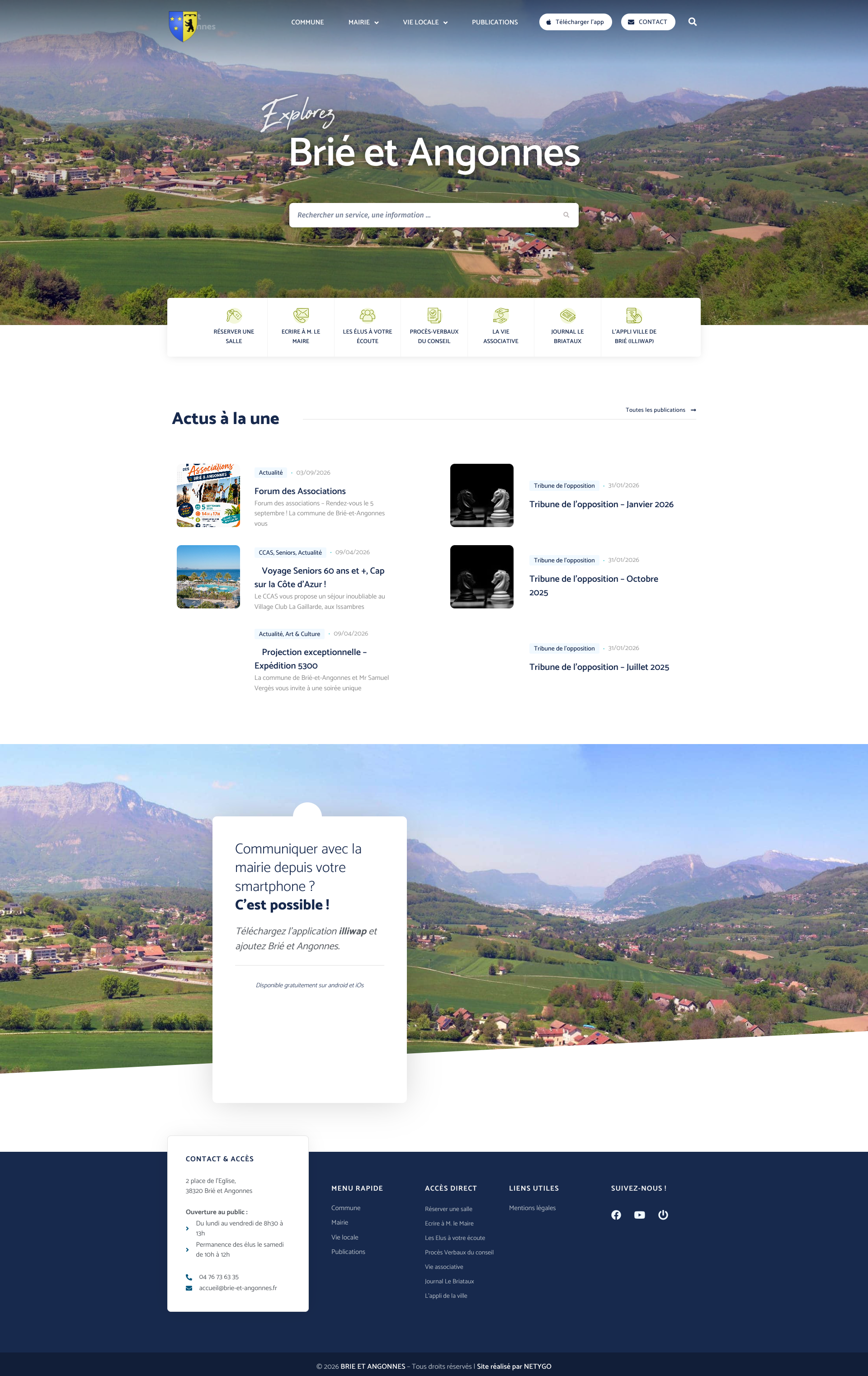Screen dimensions: 868x1376
Task: Open Projection exceptionnelle – Expédition 5300 article
Action: point(310,659)
